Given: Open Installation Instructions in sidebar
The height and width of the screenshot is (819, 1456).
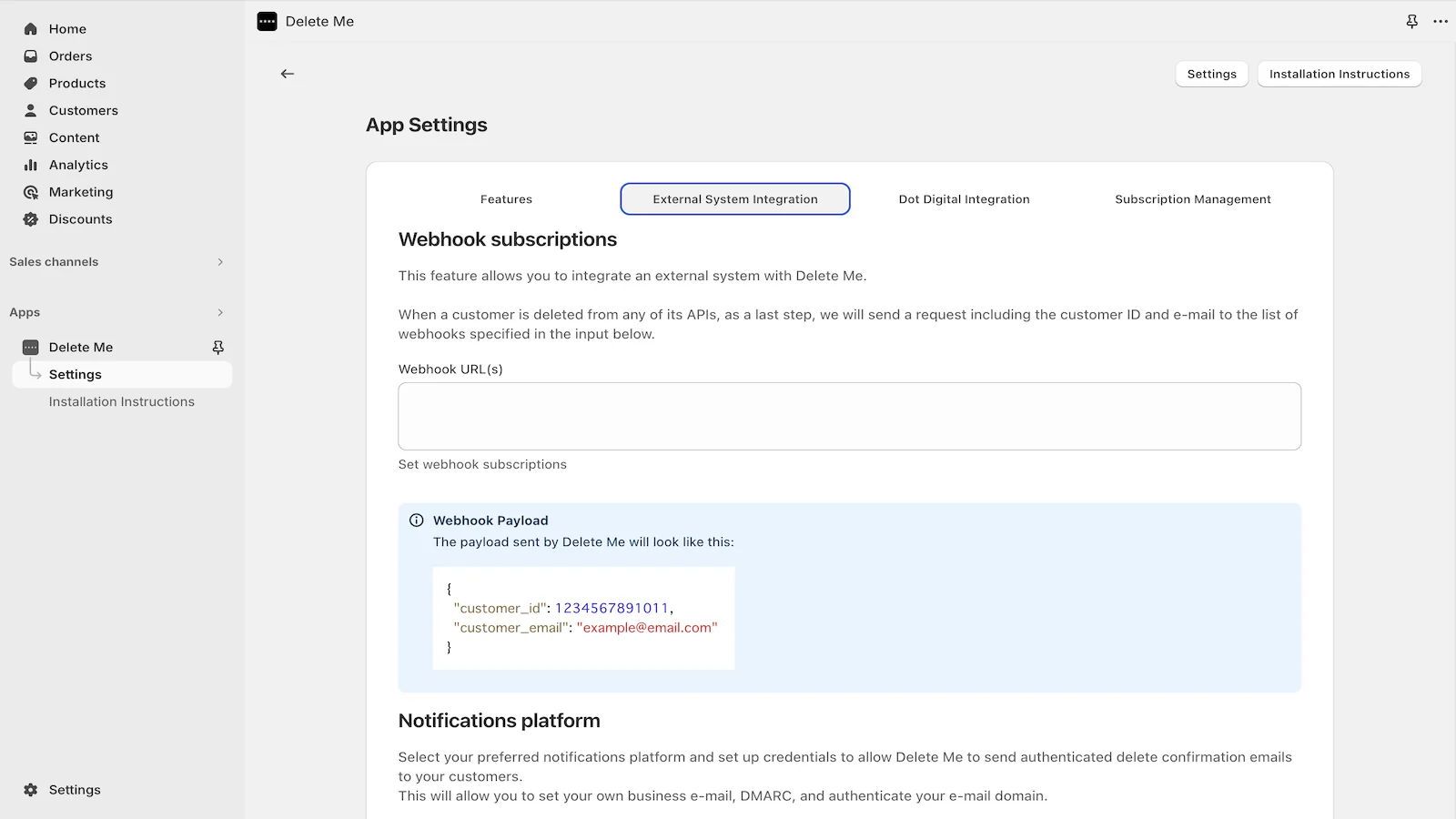Looking at the screenshot, I should [x=122, y=402].
